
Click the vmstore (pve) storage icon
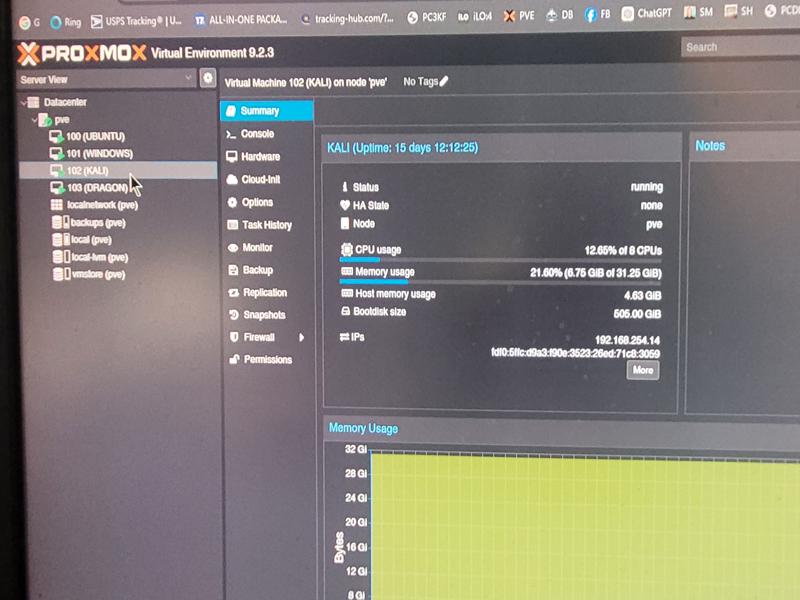click(x=62, y=274)
